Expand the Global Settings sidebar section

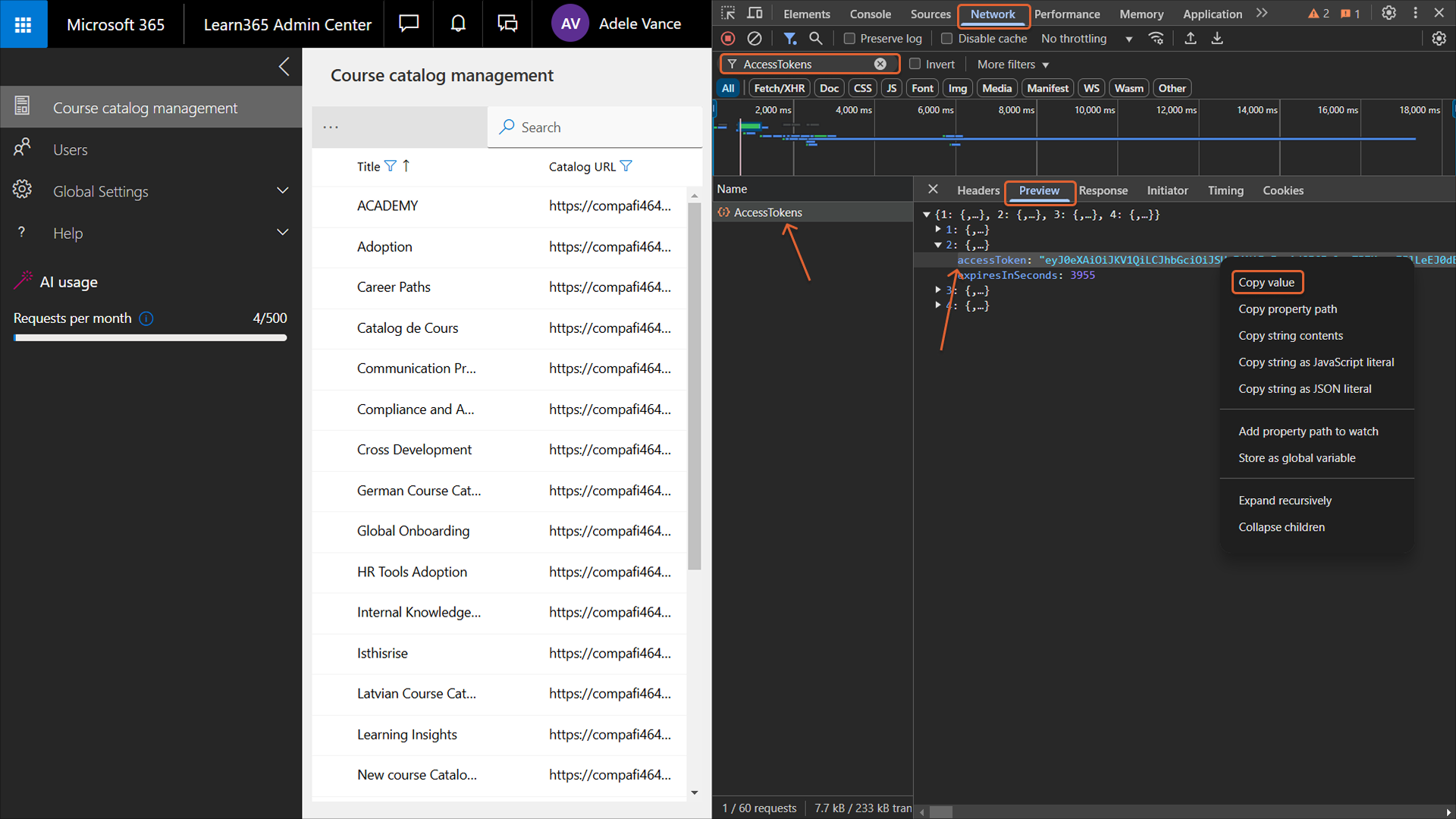point(282,191)
